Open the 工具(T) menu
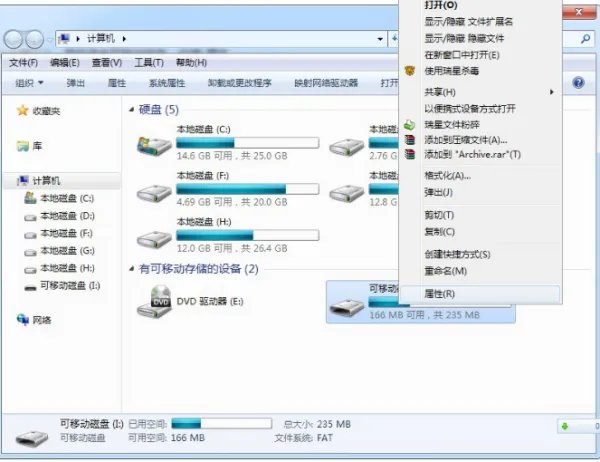Screen dimensions: 600x462 [x=149, y=63]
